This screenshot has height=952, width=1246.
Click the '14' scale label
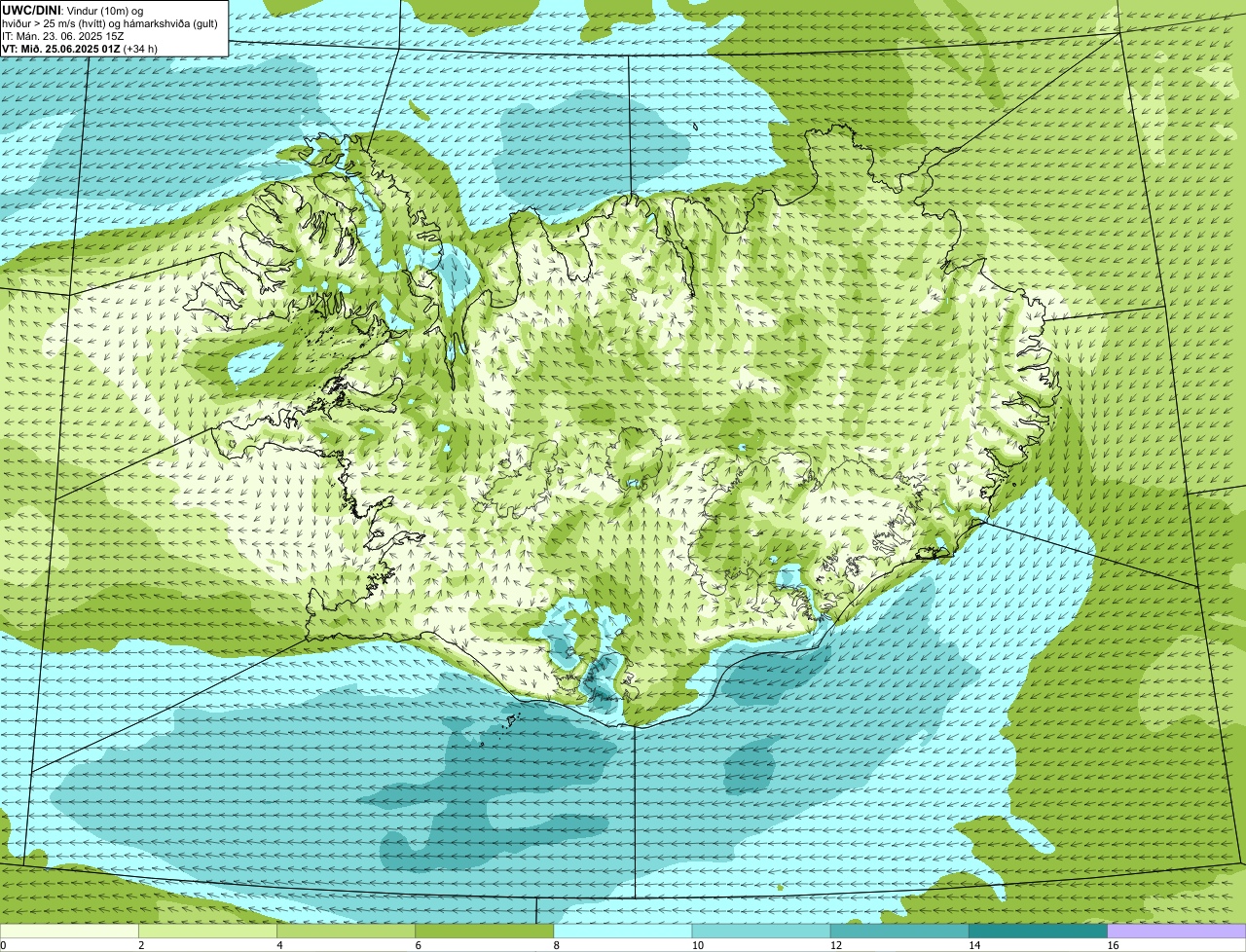[x=975, y=945]
